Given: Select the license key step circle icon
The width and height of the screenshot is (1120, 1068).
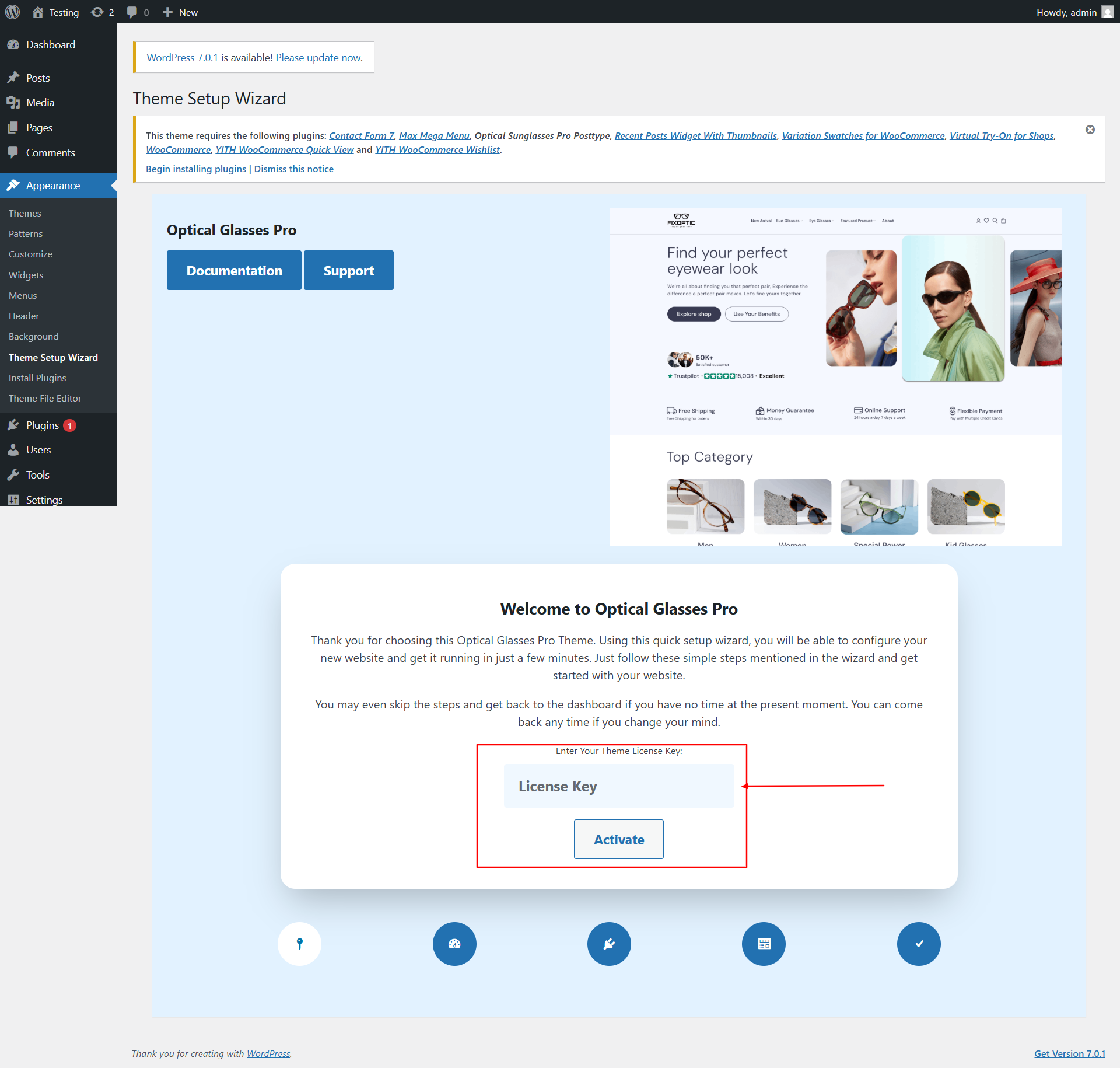Looking at the screenshot, I should tap(300, 944).
